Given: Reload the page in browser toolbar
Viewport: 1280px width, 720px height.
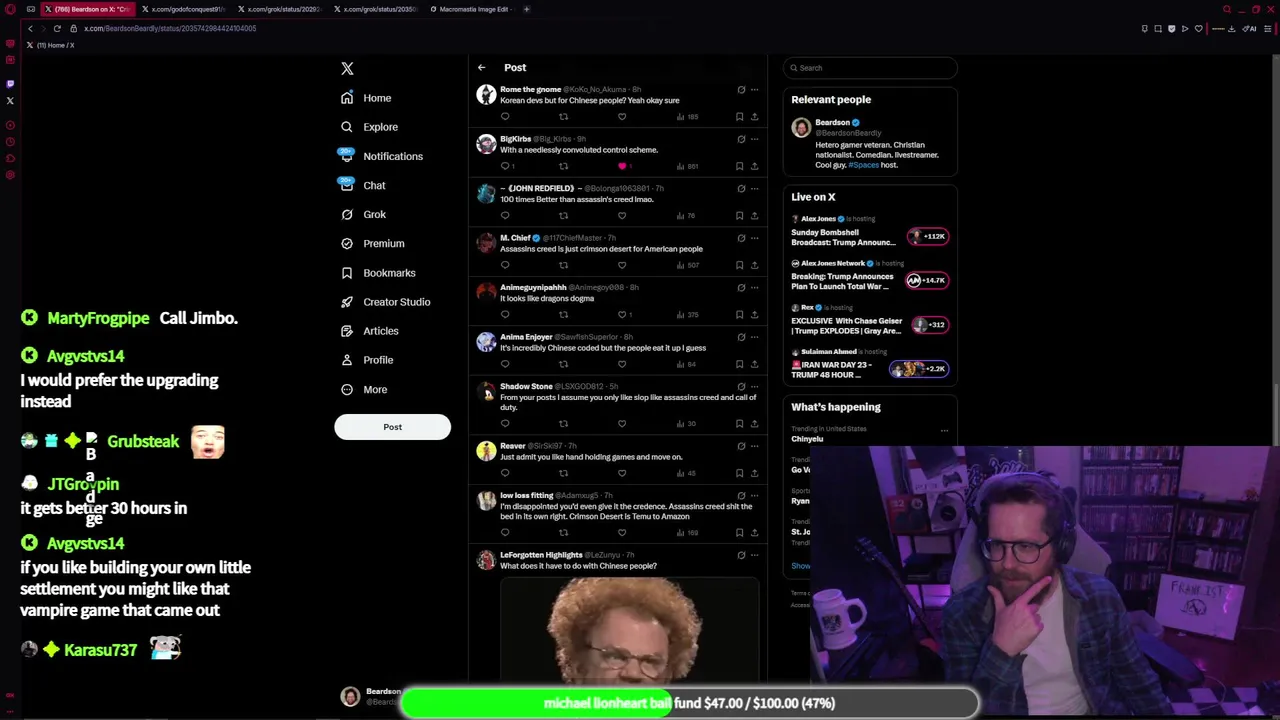Looking at the screenshot, I should [x=57, y=28].
